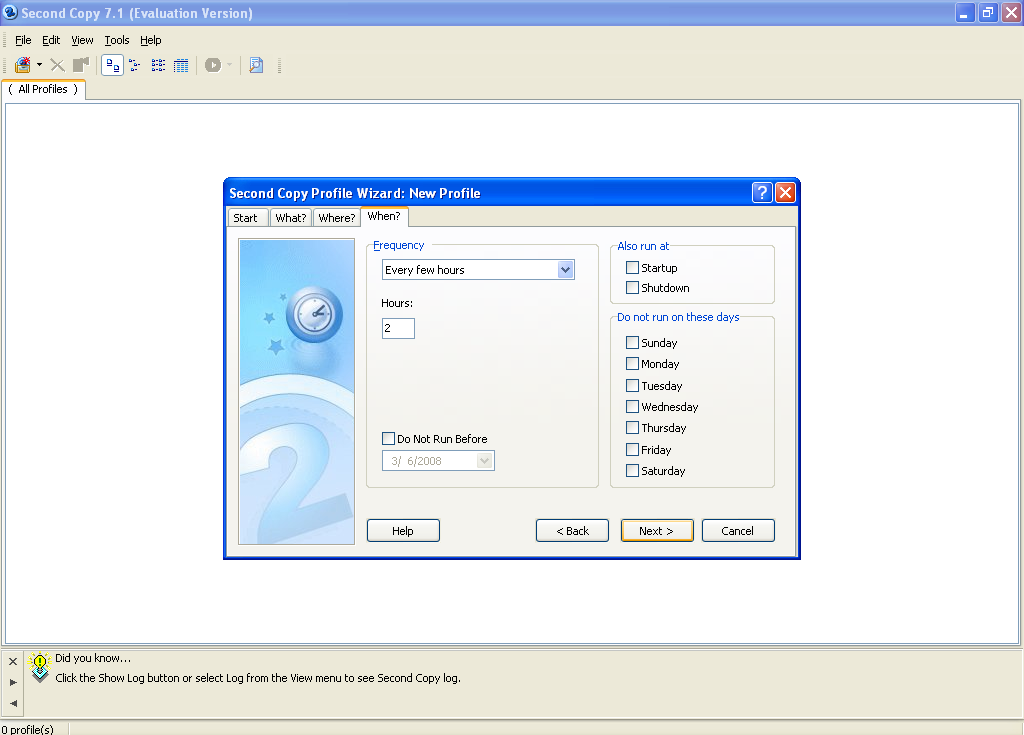Click the Show Log magnifier icon
Image resolution: width=1024 pixels, height=735 pixels.
(256, 65)
